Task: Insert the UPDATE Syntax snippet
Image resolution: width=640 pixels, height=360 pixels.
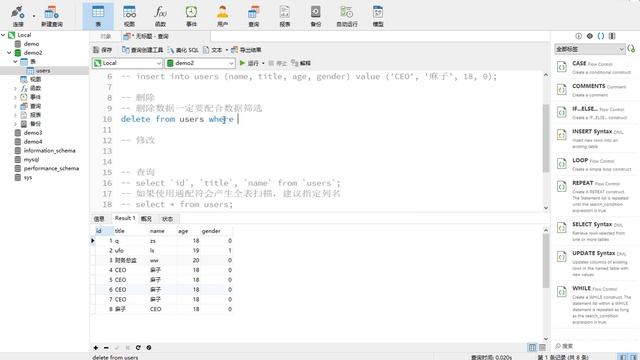Action: click(x=595, y=263)
